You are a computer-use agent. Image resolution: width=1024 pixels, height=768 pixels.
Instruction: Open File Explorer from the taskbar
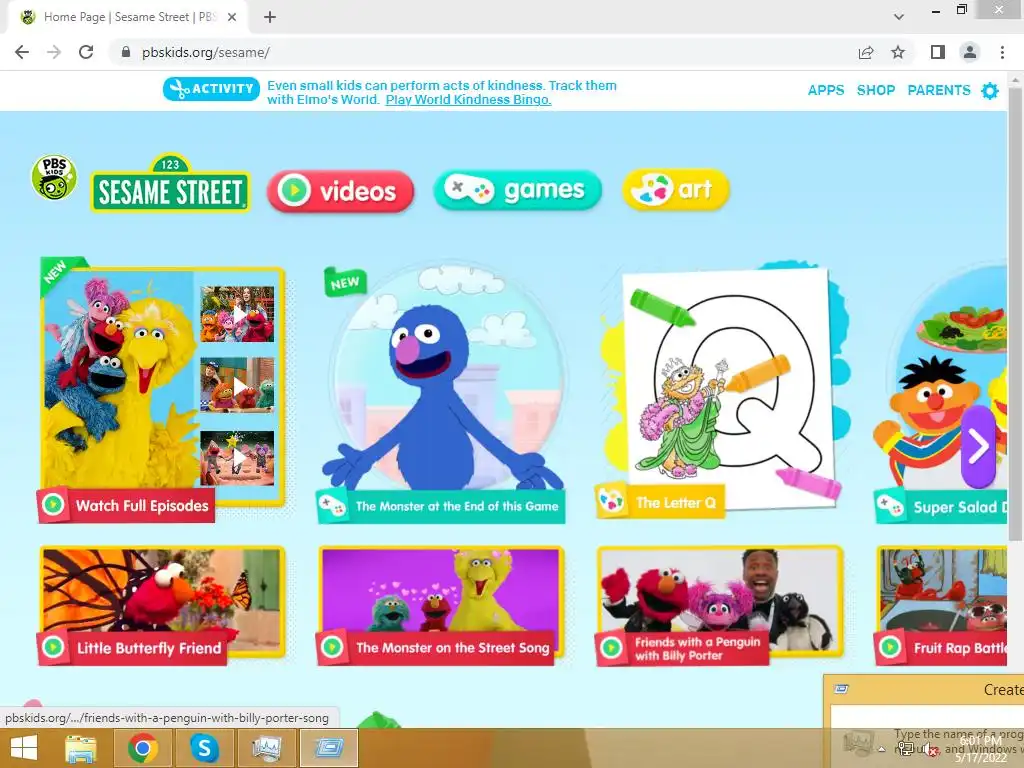[x=81, y=748]
